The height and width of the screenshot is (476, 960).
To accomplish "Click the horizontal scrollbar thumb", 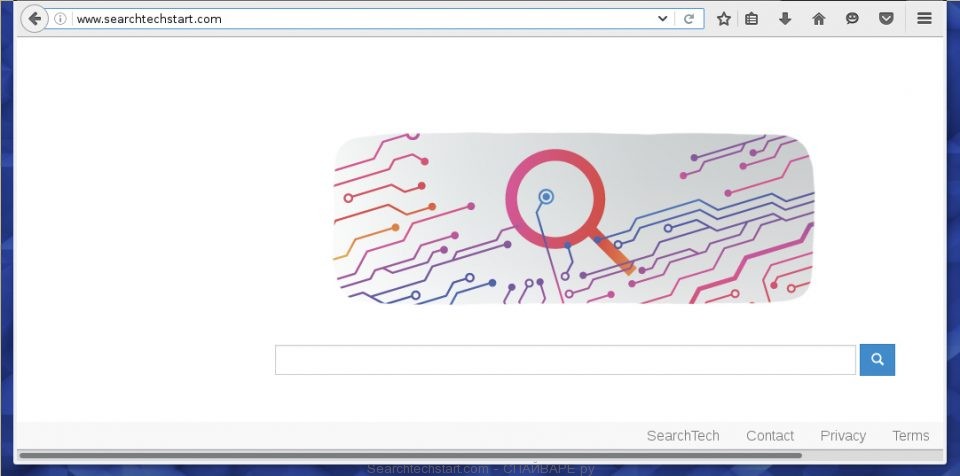I will [x=410, y=456].
